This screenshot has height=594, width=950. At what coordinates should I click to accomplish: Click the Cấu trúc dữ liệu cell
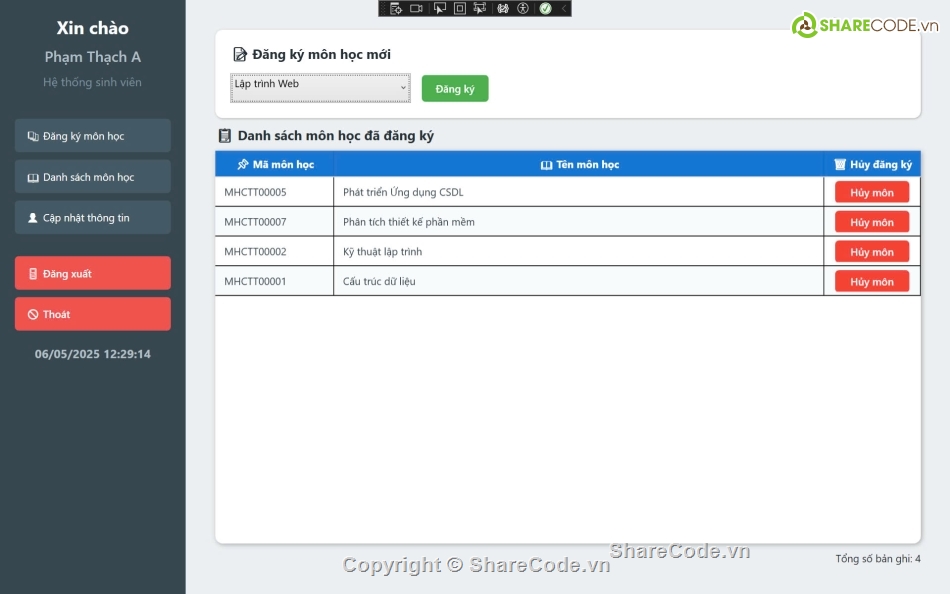pos(579,281)
